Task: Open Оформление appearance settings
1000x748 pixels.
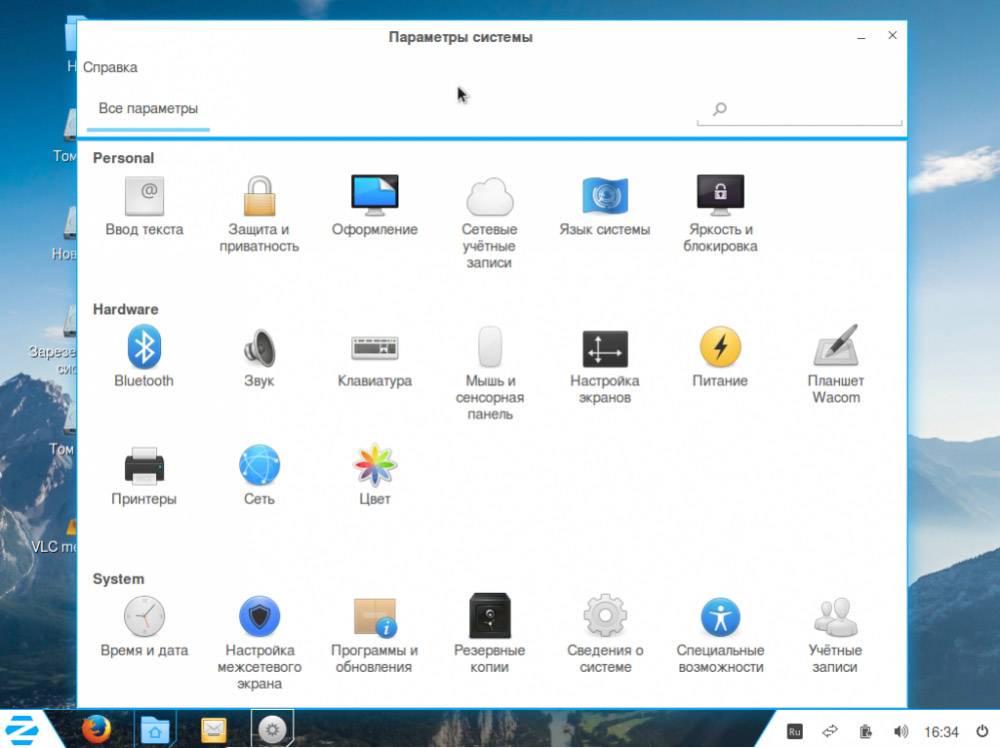Action: 374,198
